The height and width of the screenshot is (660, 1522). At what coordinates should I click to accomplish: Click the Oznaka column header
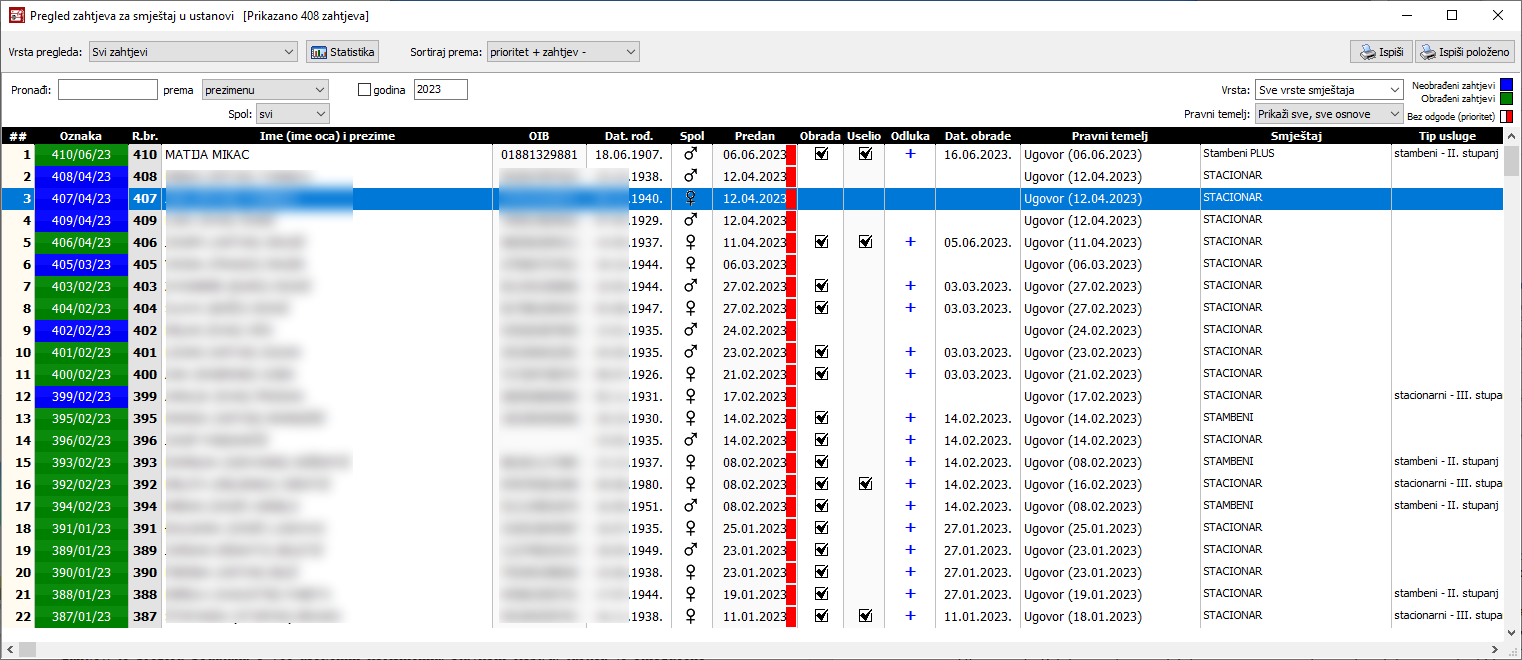[x=81, y=136]
